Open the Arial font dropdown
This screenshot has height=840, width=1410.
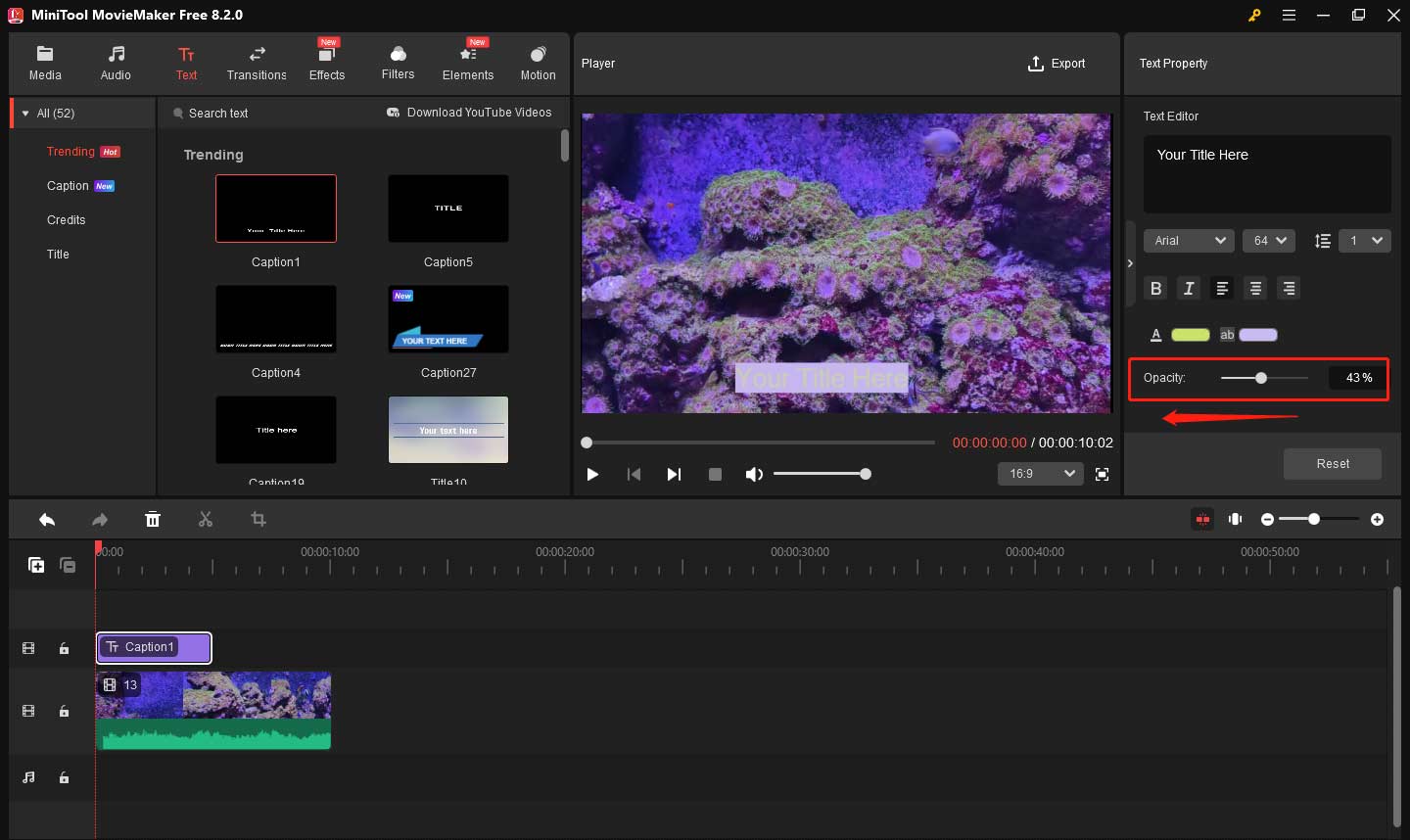click(x=1189, y=241)
